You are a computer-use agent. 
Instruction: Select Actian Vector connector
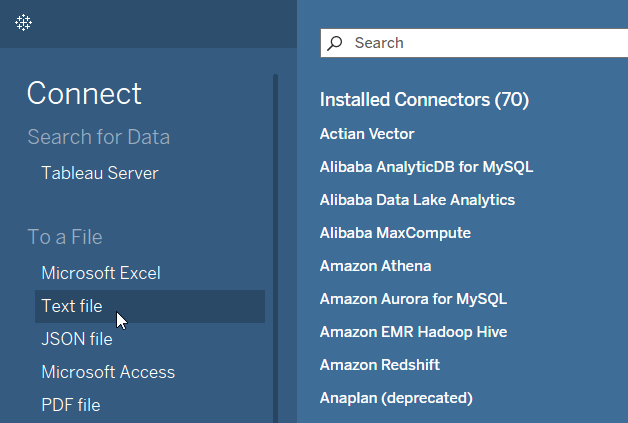(367, 134)
